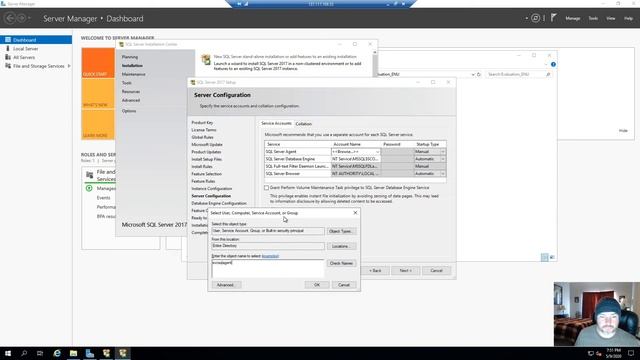640x360 pixels.
Task: Open the notifications flag in Server Manager
Action: (553, 18)
